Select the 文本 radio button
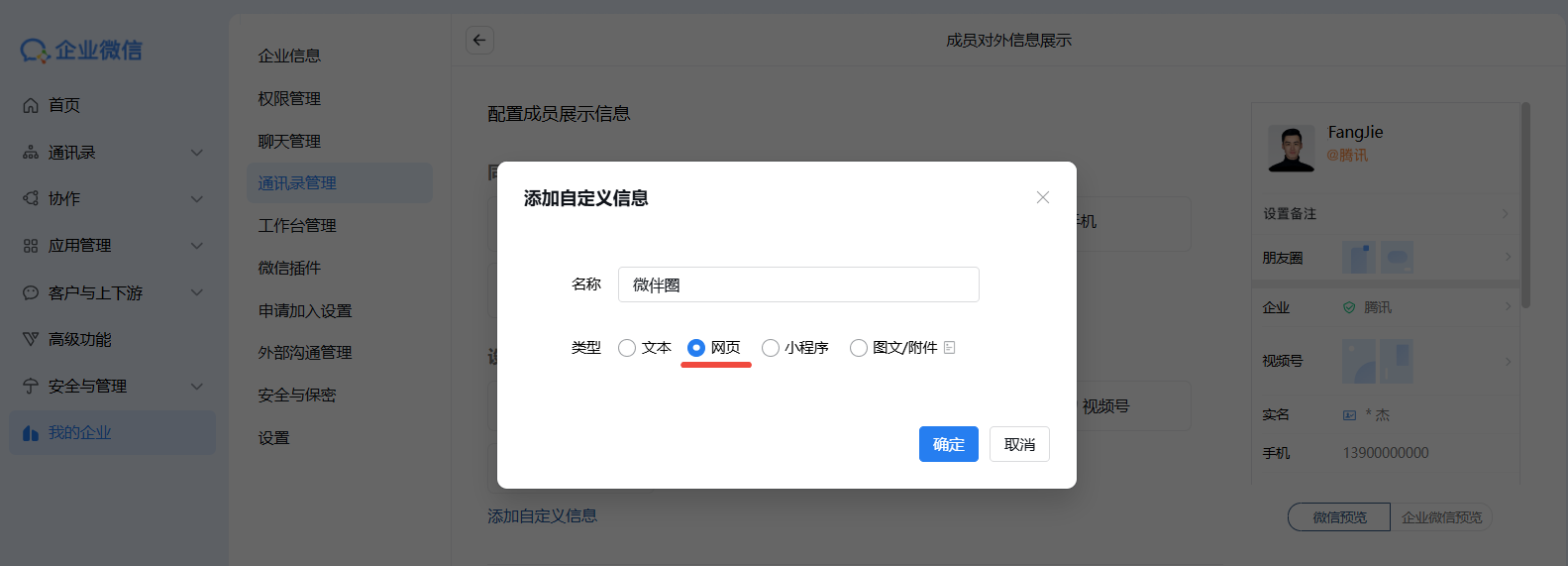This screenshot has height=566, width=1568. [x=627, y=348]
